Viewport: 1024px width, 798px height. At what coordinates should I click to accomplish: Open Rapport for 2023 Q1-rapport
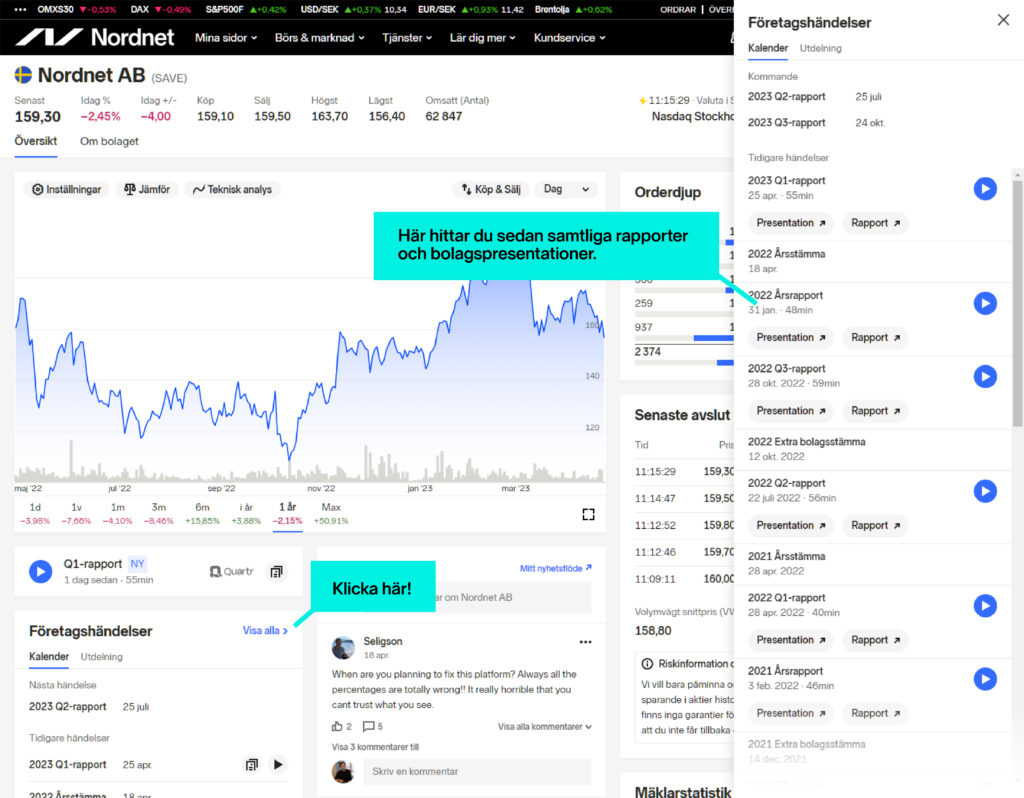click(x=875, y=223)
